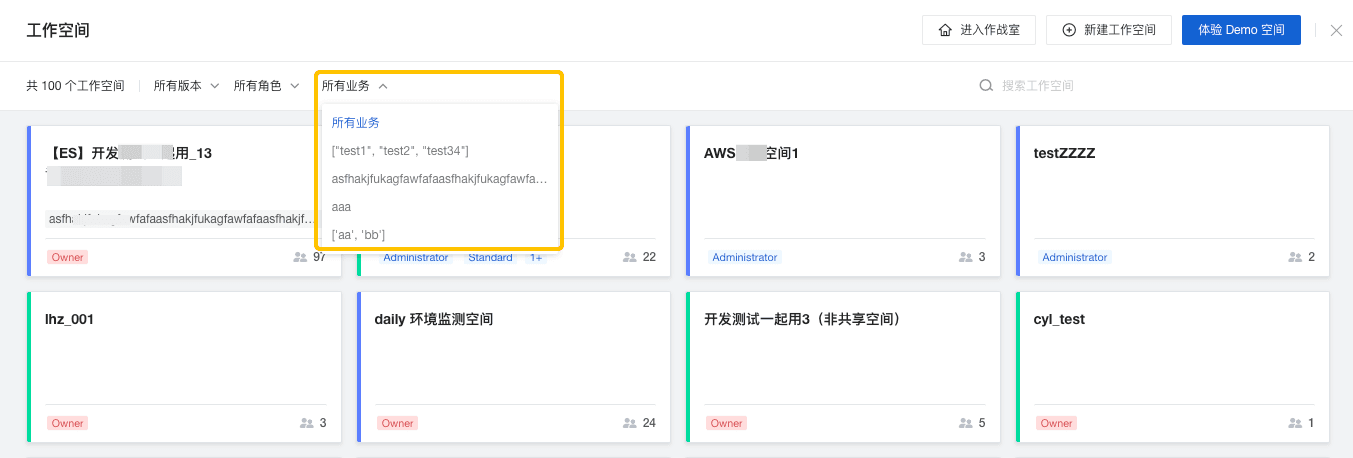Click the Standard tag on second card
Image resolution: width=1353 pixels, height=458 pixels.
490,257
